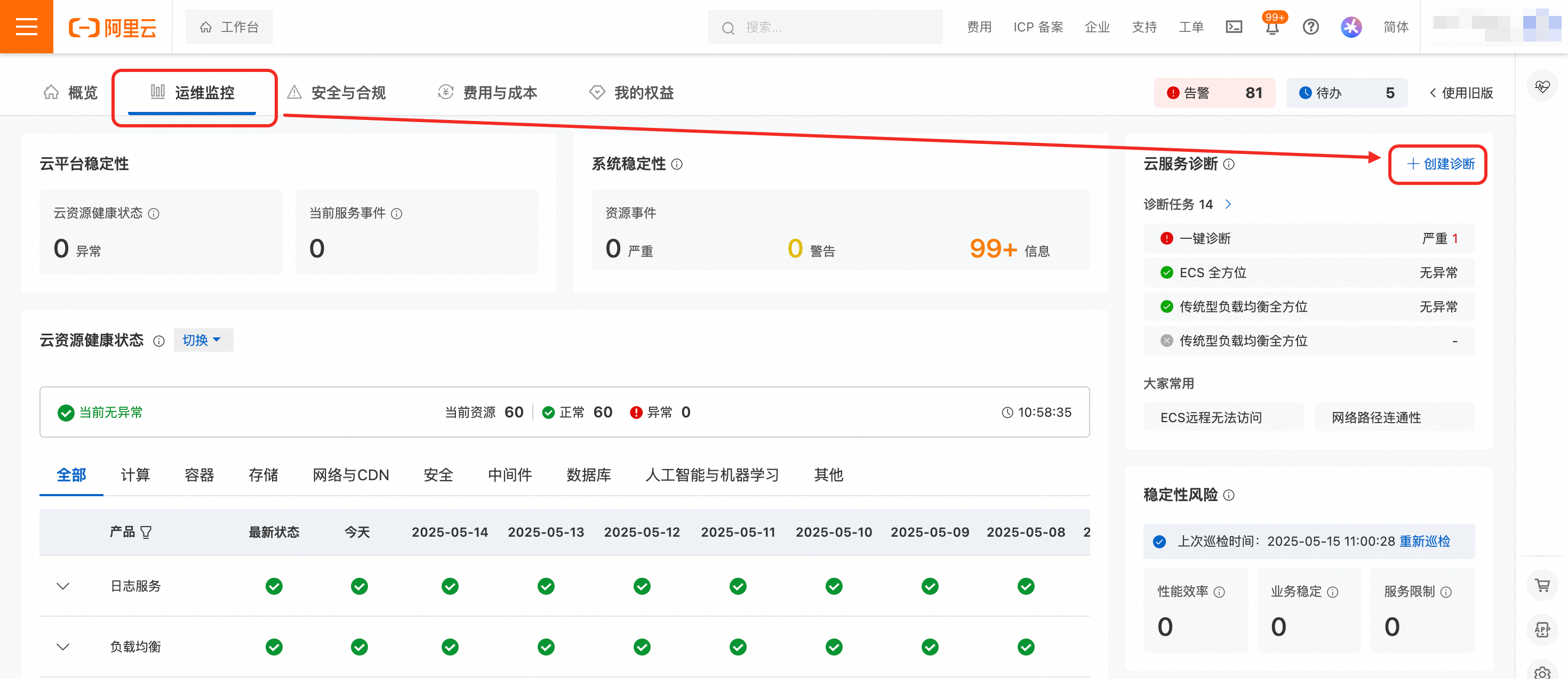Click info icon beside 系统稳定性
The width and height of the screenshot is (1568, 679).
(677, 164)
